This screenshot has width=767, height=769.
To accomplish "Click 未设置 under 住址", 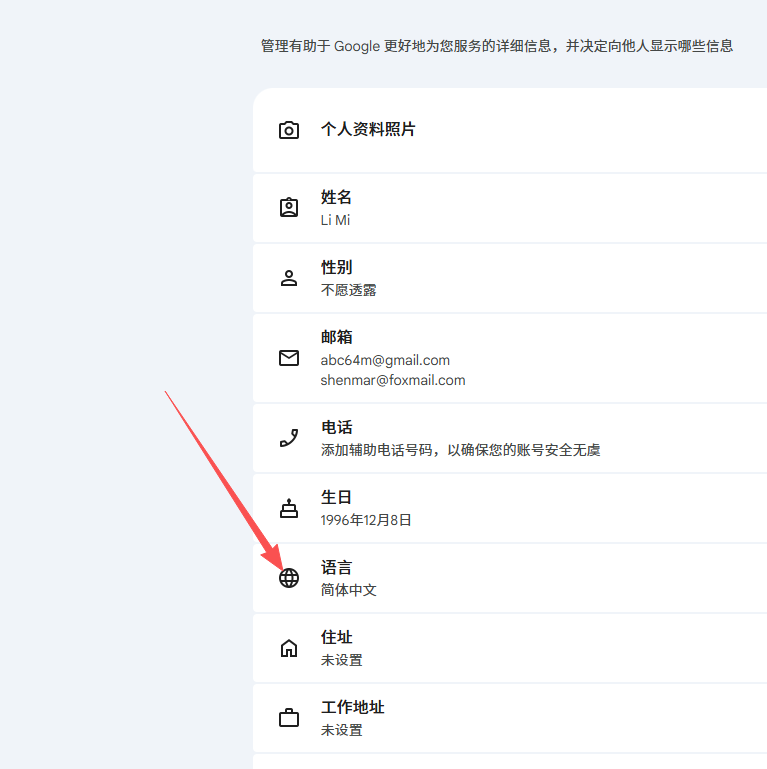I will pos(341,660).
